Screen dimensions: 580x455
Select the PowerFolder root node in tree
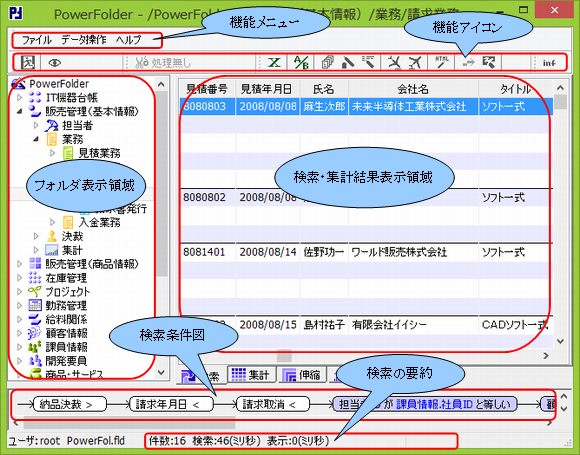click(59, 84)
